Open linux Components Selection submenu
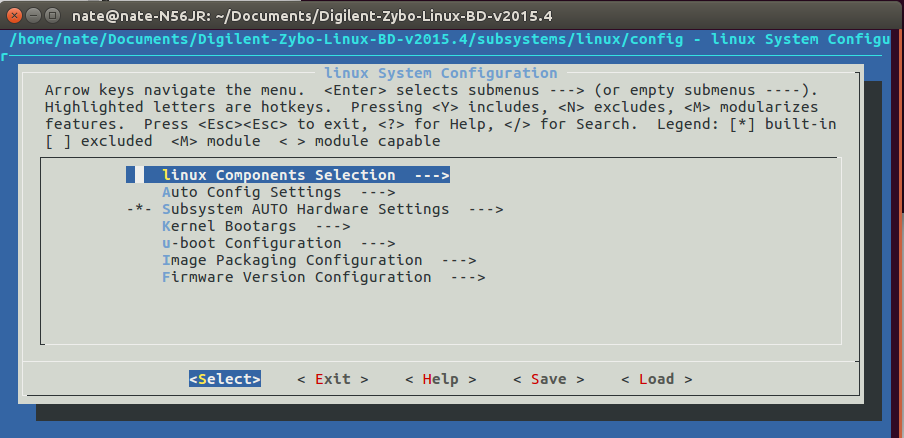The height and width of the screenshot is (438, 904). pos(288,175)
